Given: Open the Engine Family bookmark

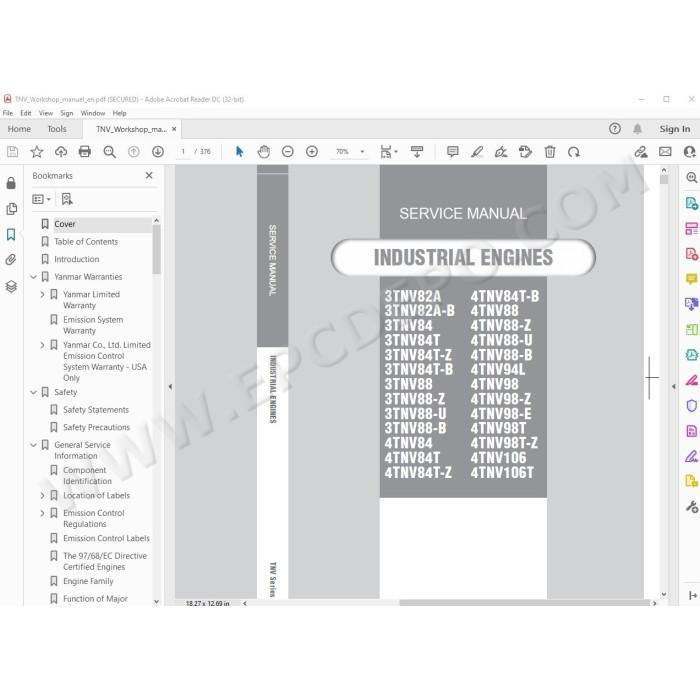Looking at the screenshot, I should coord(88,581).
